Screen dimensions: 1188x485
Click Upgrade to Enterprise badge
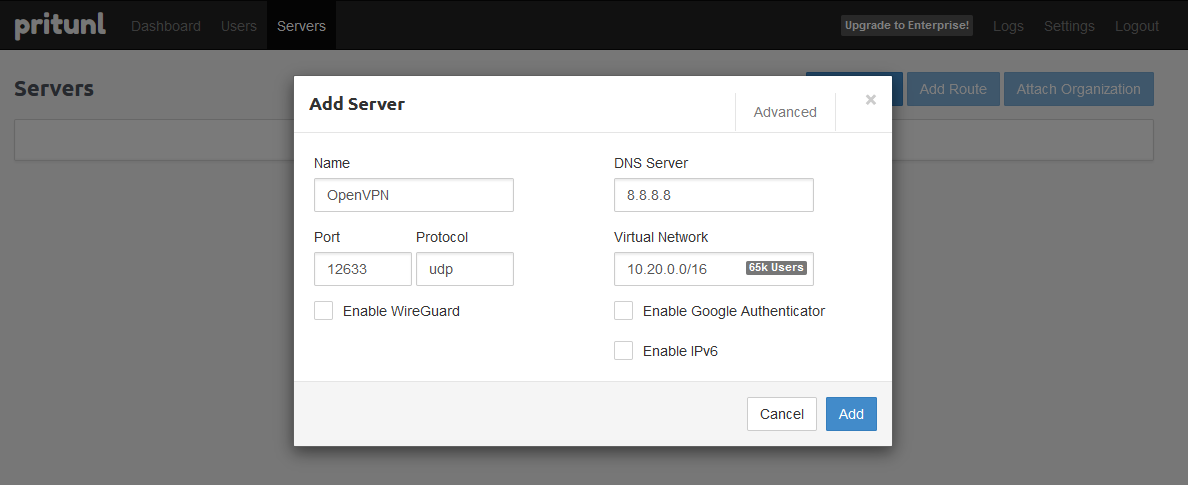tap(907, 25)
